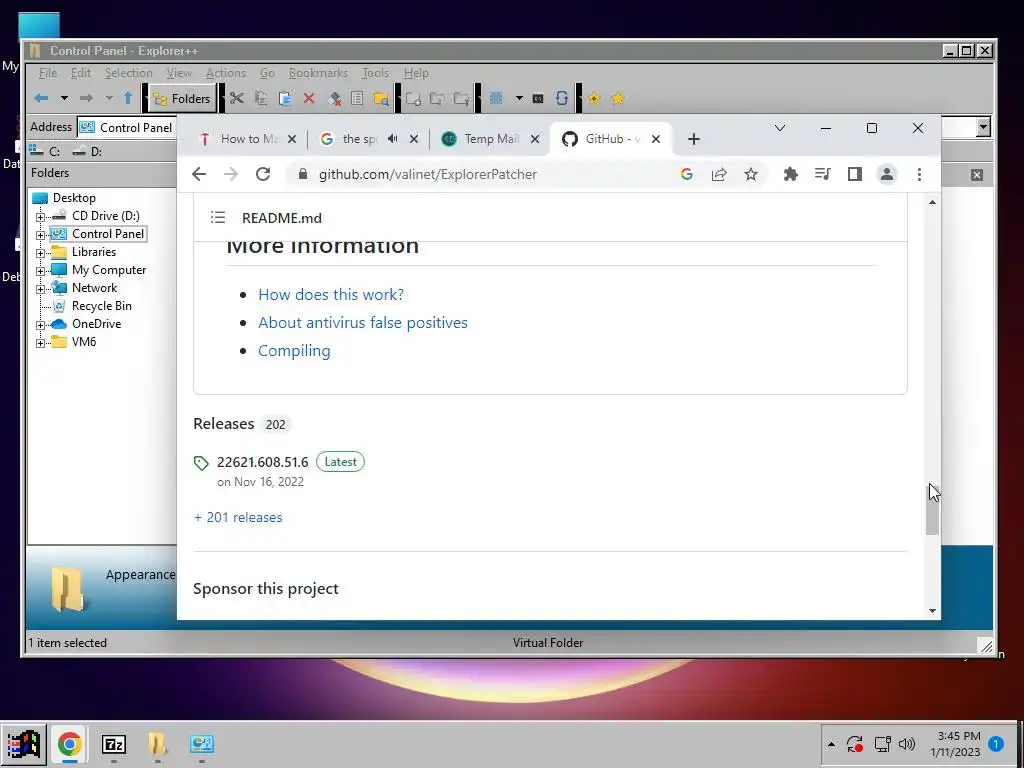Expand the VM6 folder tree node
Image resolution: width=1024 pixels, height=768 pixels.
point(40,342)
